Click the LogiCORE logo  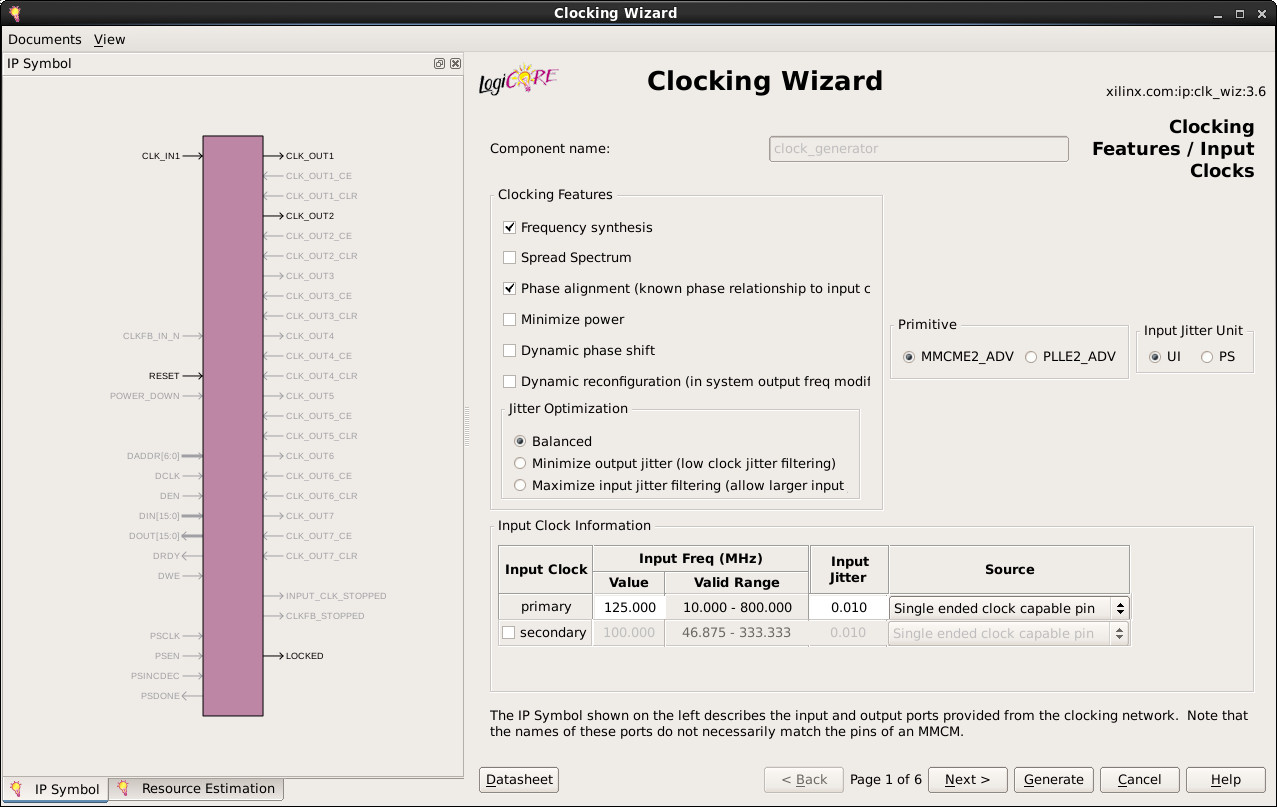518,80
